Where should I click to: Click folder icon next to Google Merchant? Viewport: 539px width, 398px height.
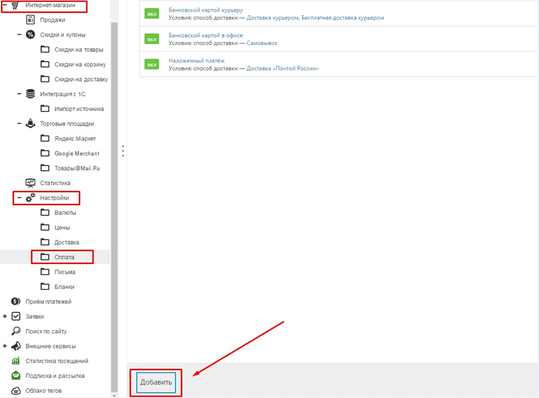[45, 153]
